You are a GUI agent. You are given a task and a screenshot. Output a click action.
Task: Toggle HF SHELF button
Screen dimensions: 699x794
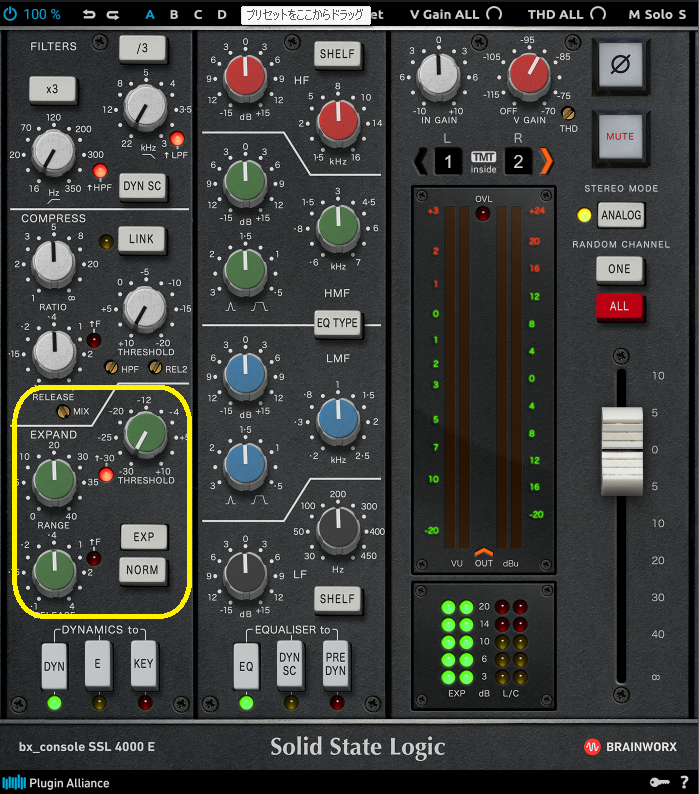coord(337,54)
